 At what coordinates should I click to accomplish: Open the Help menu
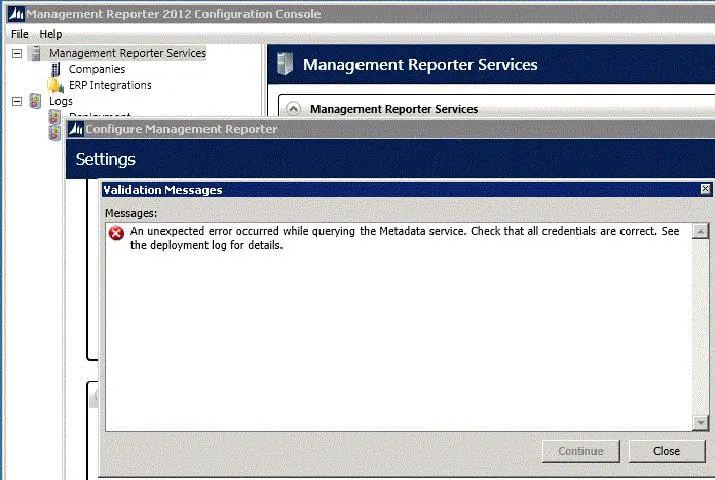51,34
